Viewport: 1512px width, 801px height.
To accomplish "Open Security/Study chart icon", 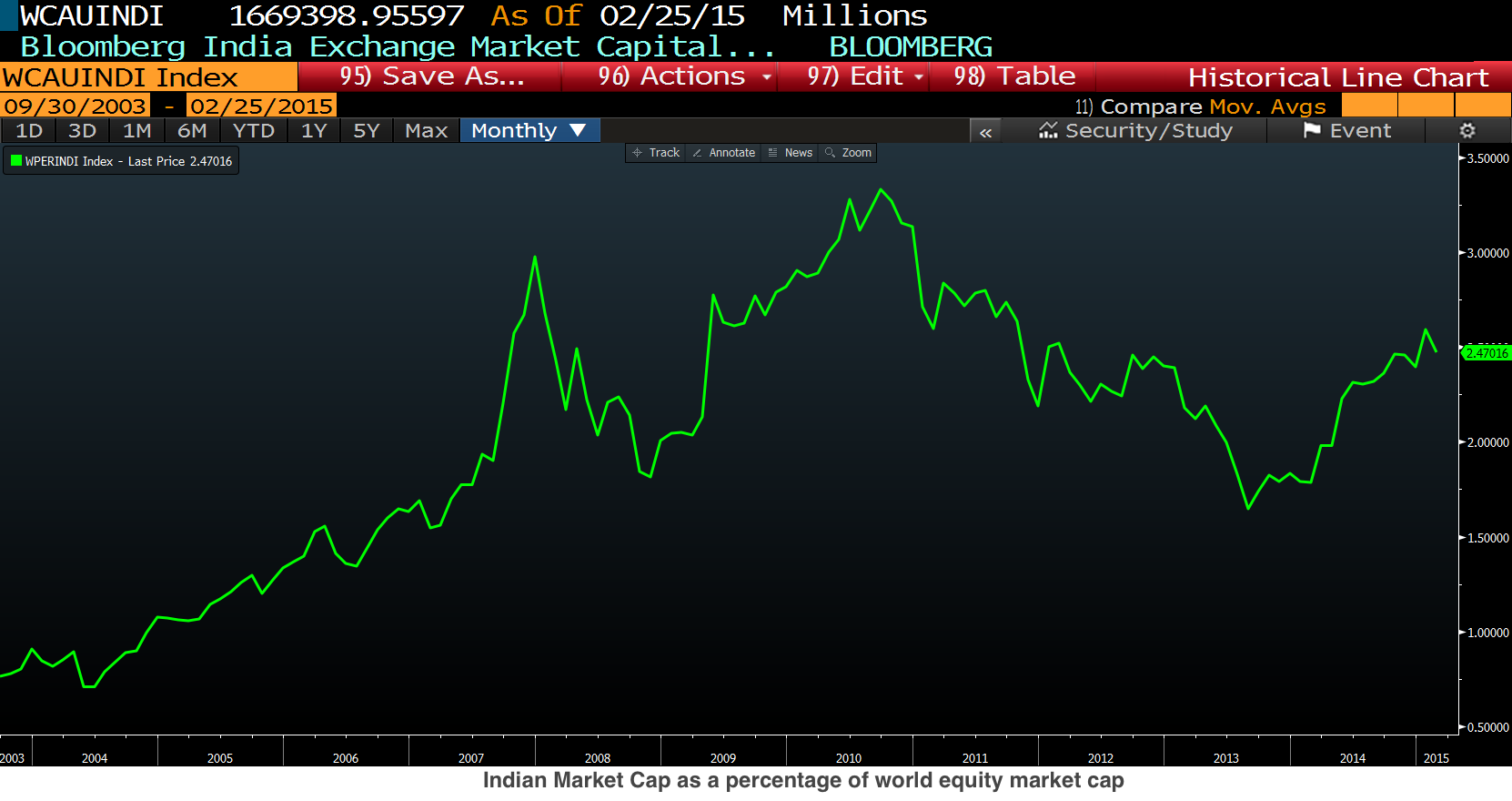I will tap(1048, 130).
